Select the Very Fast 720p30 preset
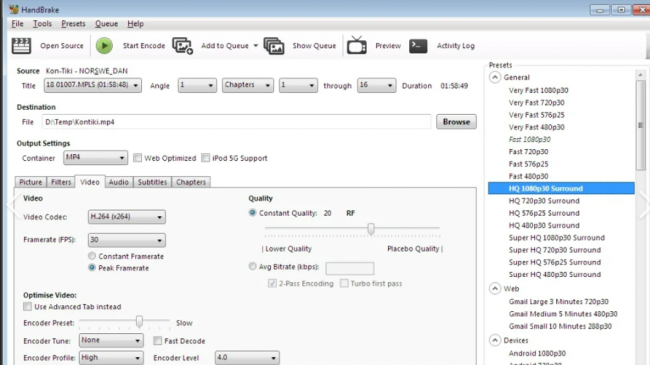 coord(536,102)
